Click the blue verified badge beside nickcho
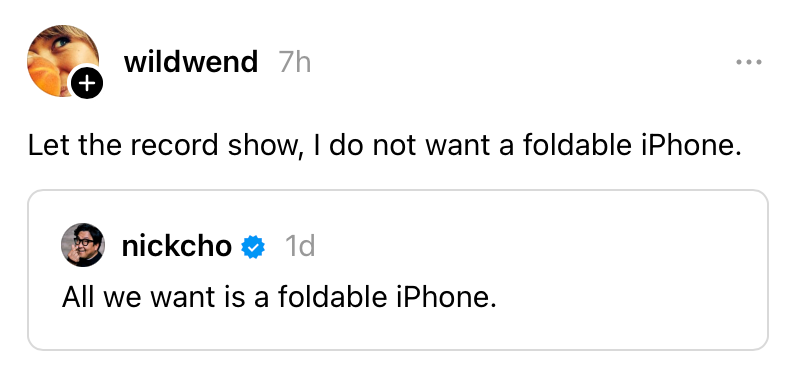The image size is (790, 372). click(253, 247)
